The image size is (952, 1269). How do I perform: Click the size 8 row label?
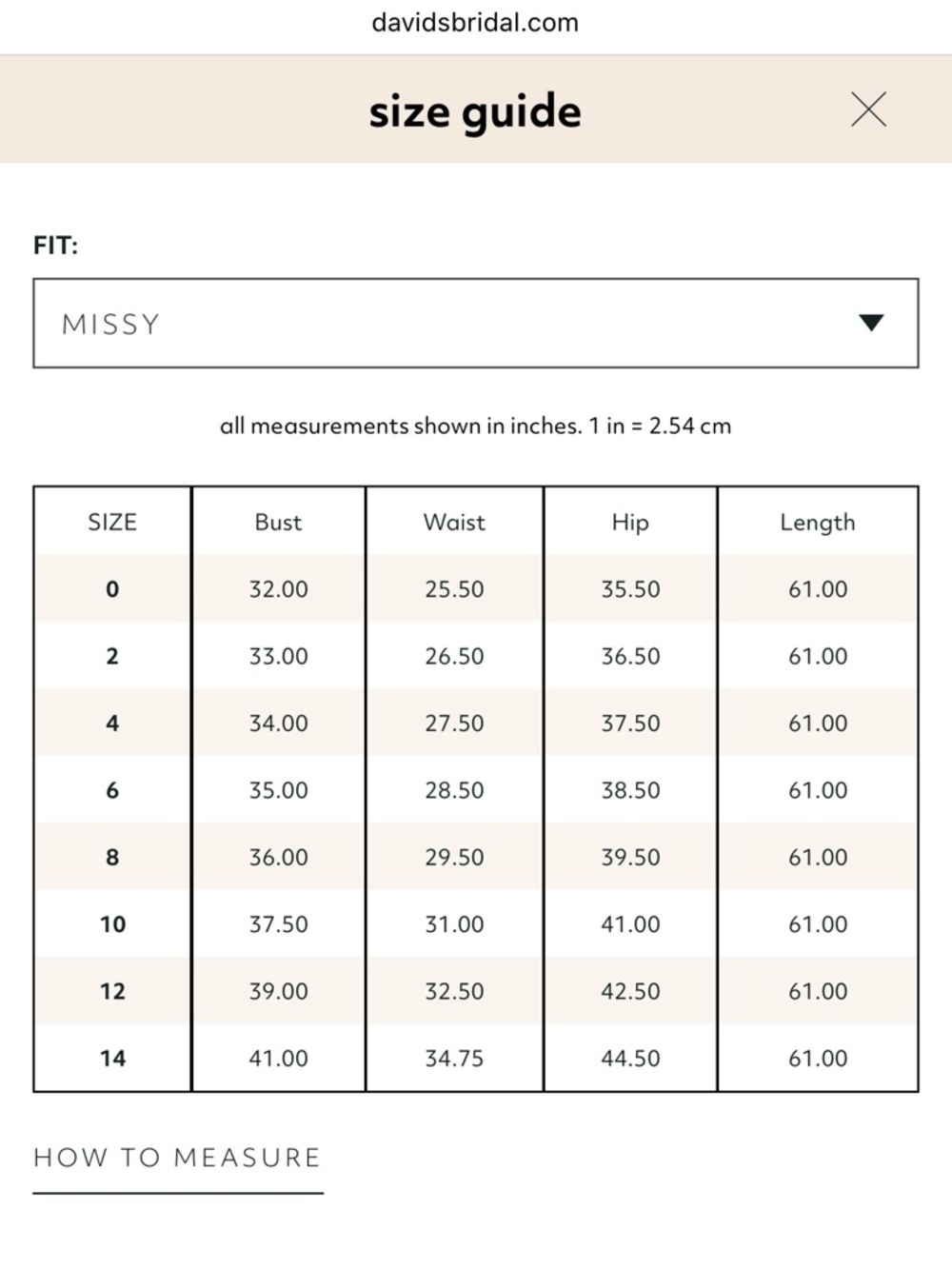(x=112, y=857)
